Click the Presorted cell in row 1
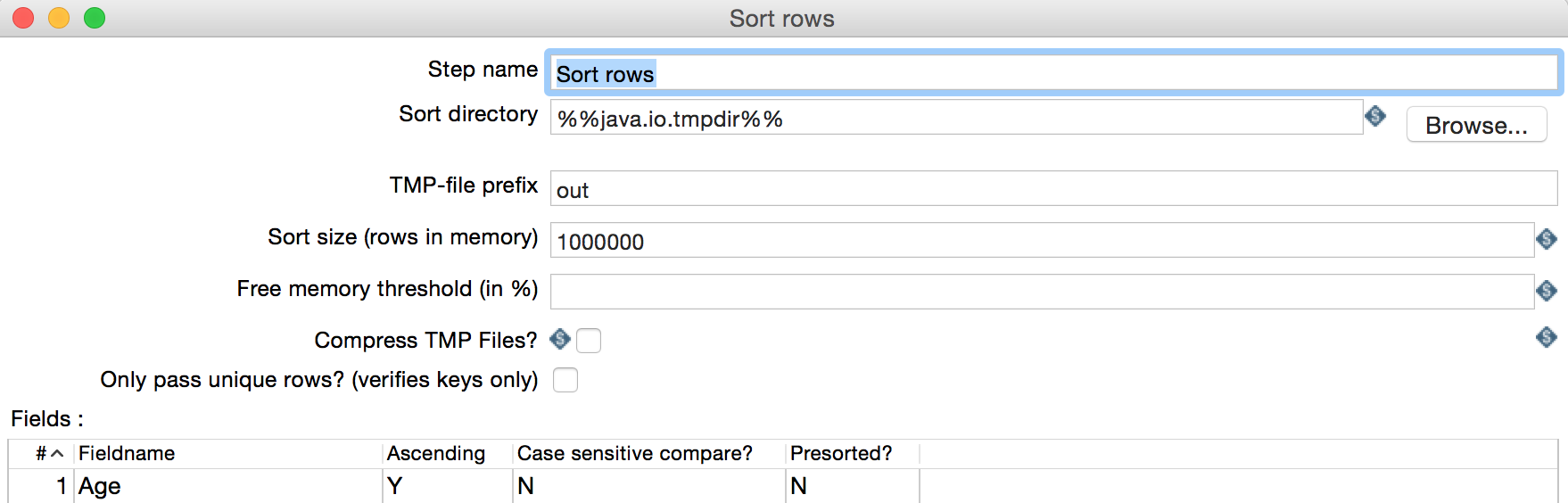Image resolution: width=1568 pixels, height=503 pixels. click(851, 486)
